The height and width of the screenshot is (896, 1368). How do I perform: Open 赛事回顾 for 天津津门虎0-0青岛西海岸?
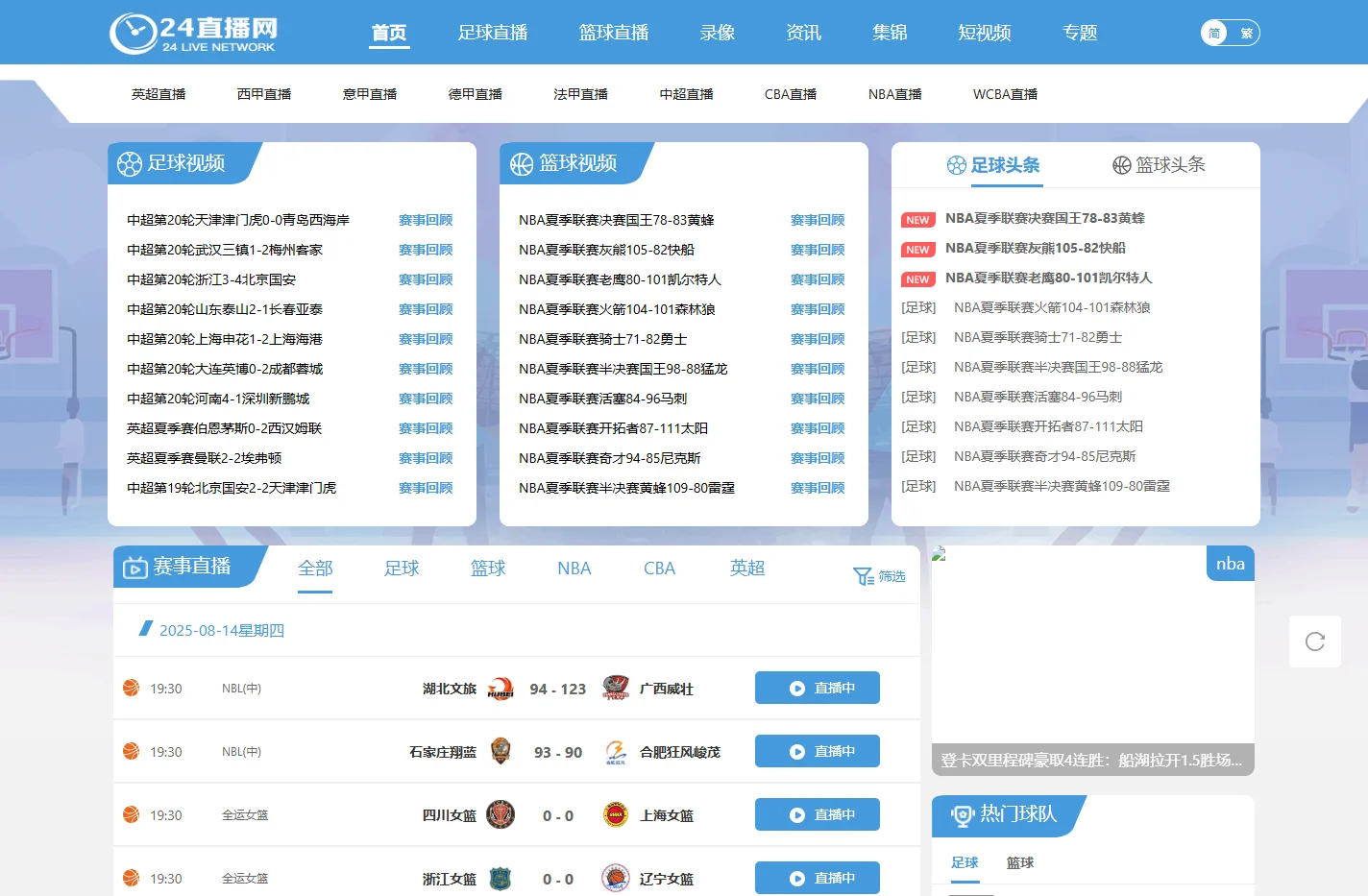[426, 220]
